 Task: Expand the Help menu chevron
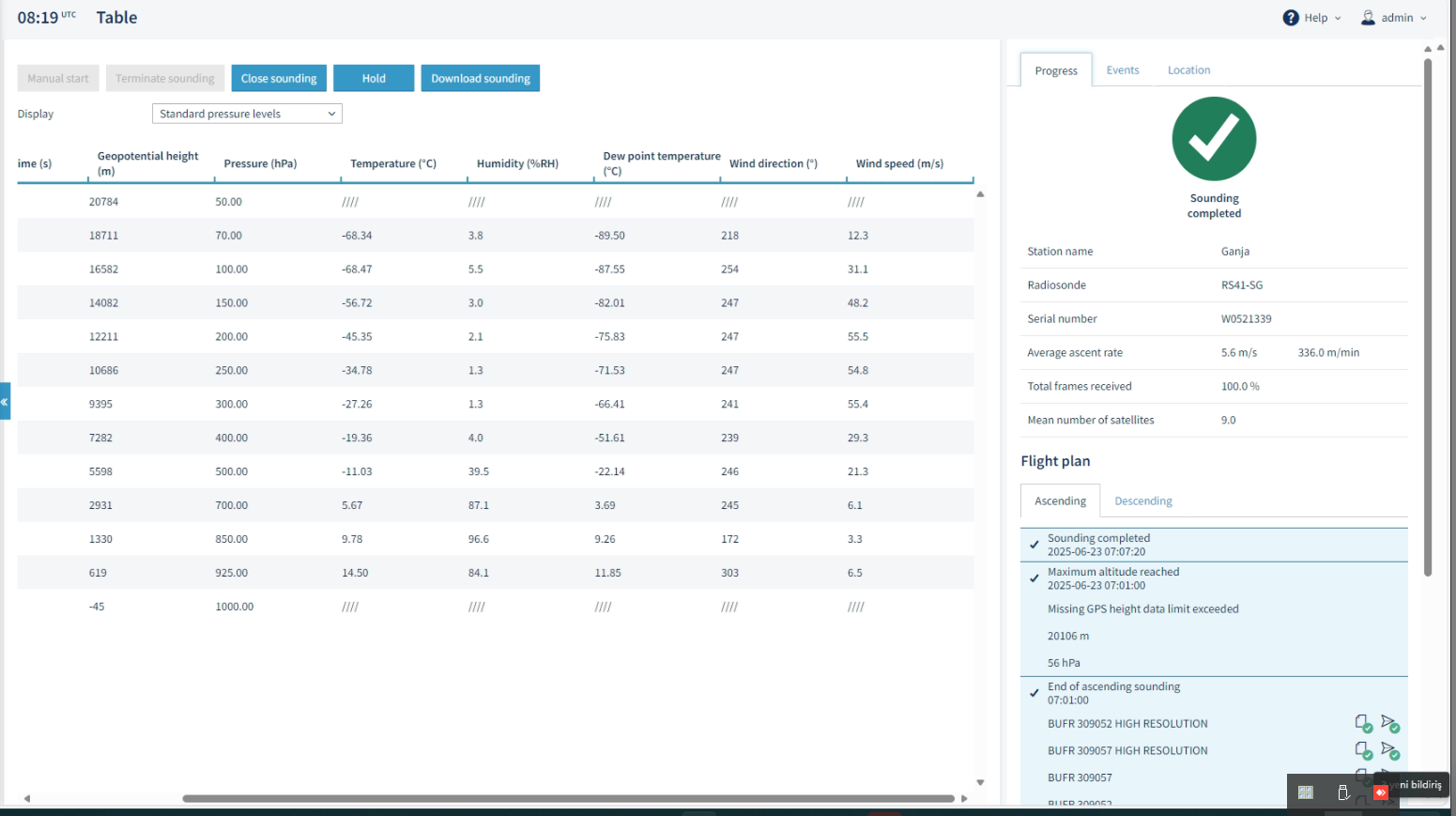click(x=1338, y=18)
